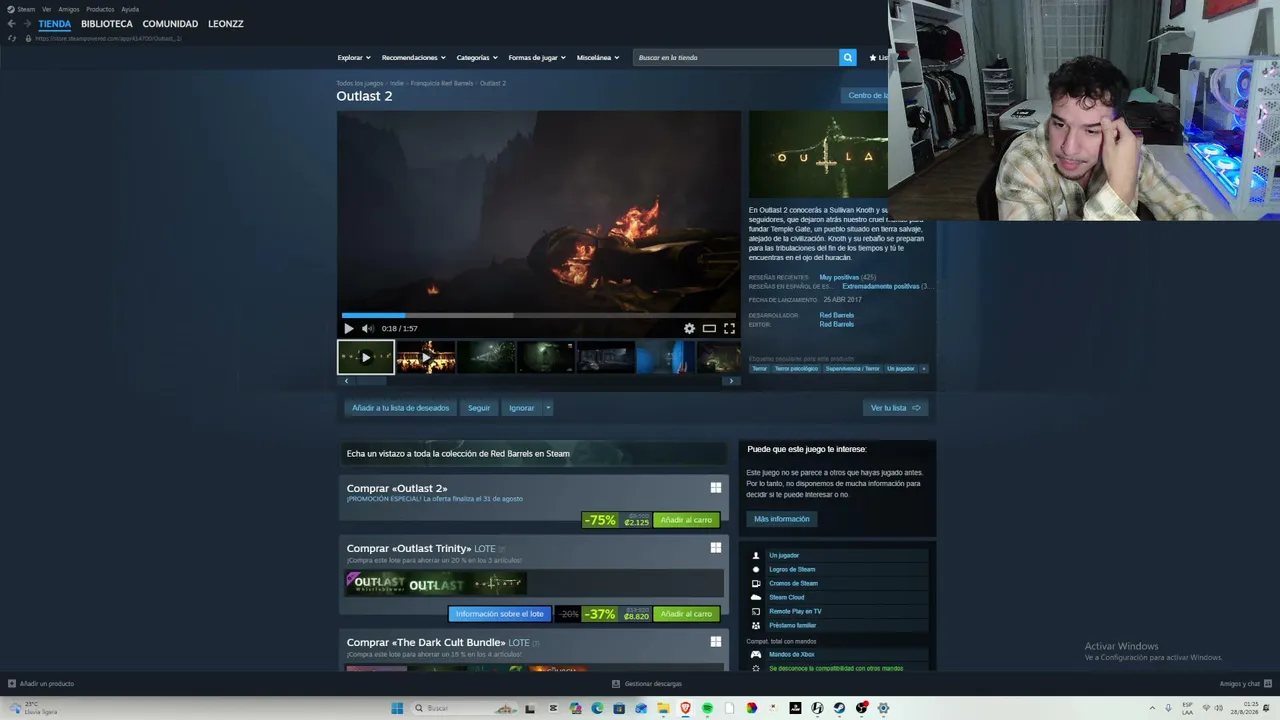Click the Remote Play en TV icon

[756, 611]
